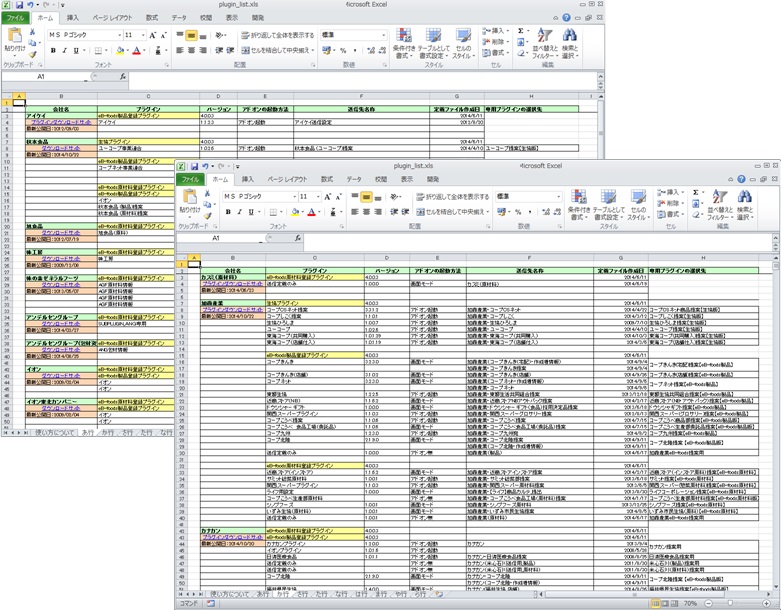Click fill color bucket swatch in front window
Image resolution: width=781 pixels, height=610 pixels.
295,212
